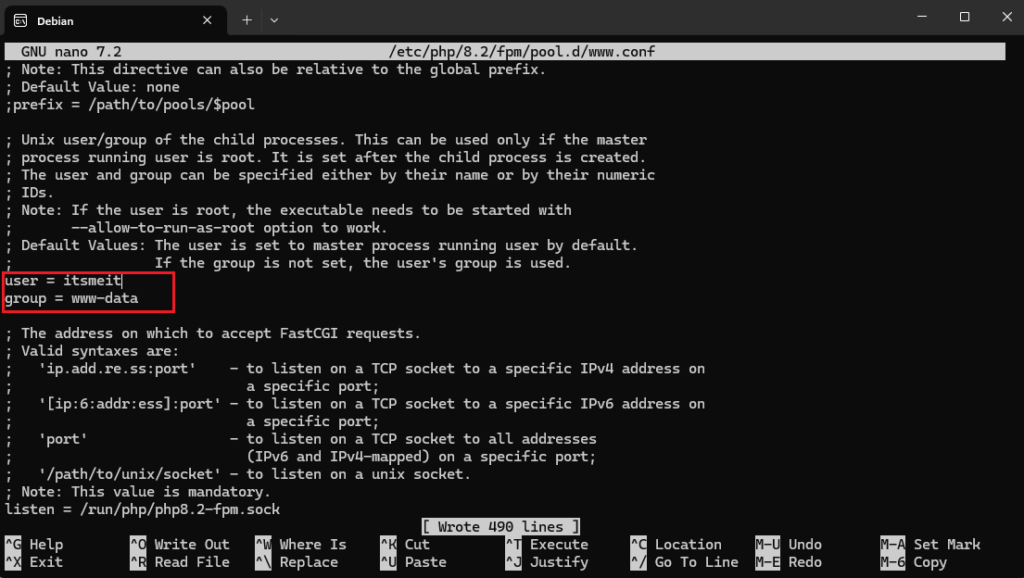Select the Write Out shortcut

point(191,544)
